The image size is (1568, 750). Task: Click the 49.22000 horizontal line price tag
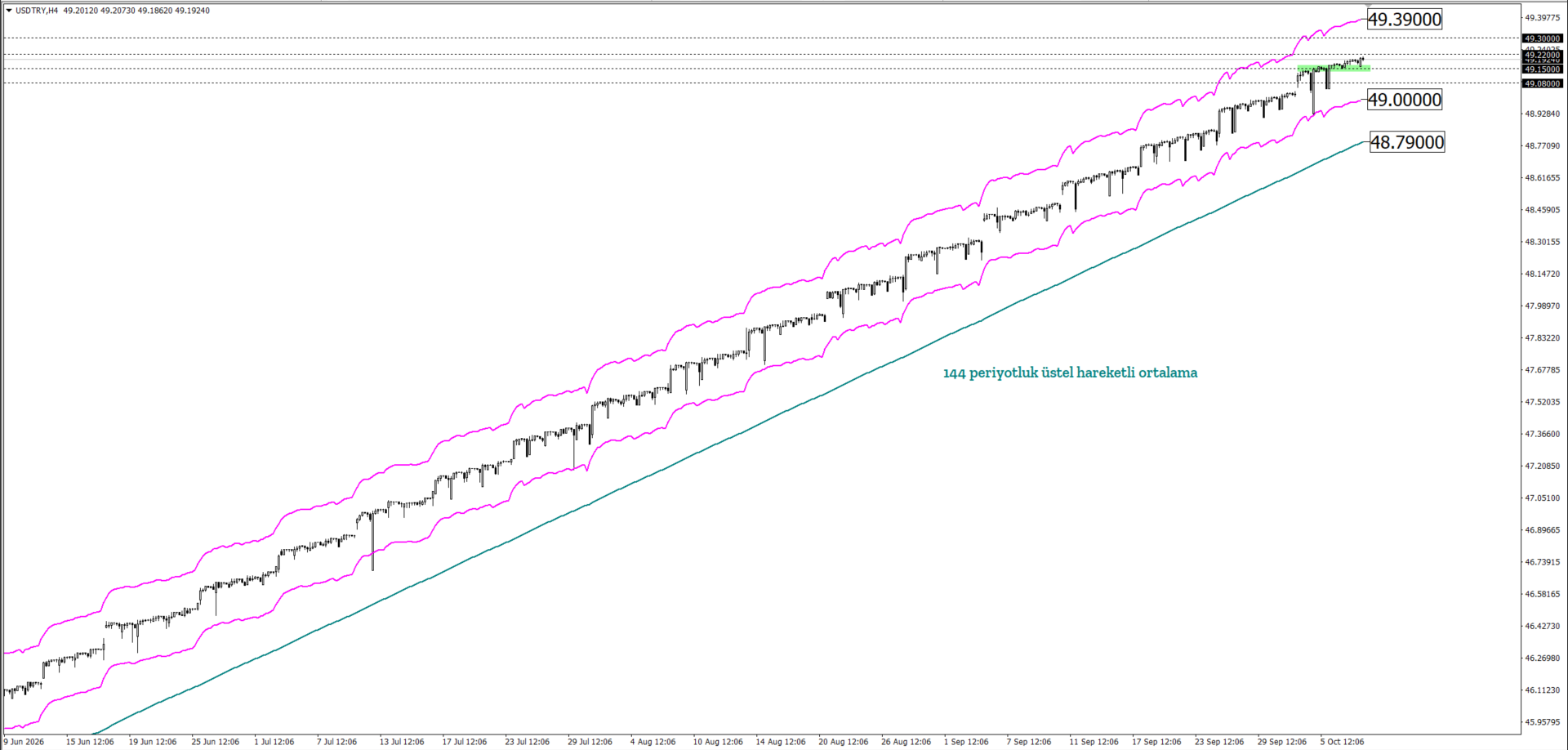point(1542,55)
